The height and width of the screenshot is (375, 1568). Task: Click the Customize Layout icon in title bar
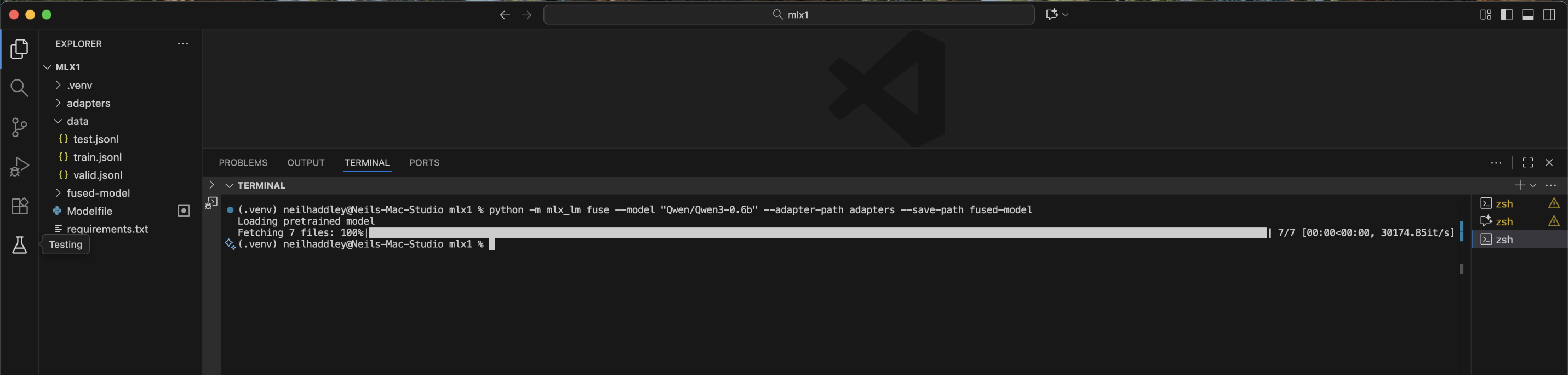point(1485,14)
